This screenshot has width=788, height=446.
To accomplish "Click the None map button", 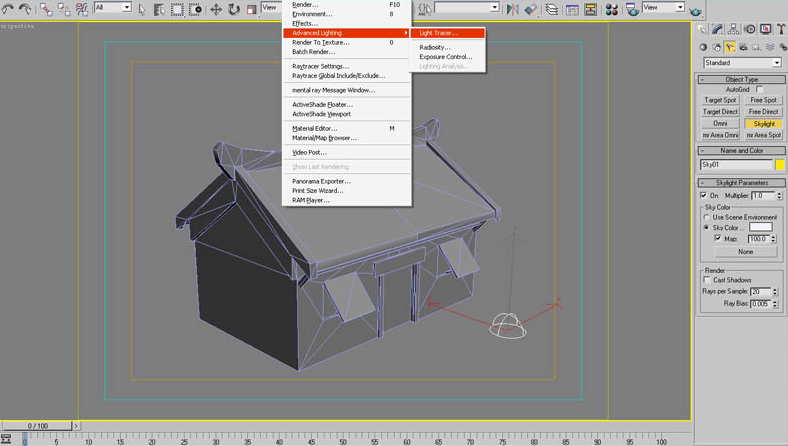I will coord(746,251).
